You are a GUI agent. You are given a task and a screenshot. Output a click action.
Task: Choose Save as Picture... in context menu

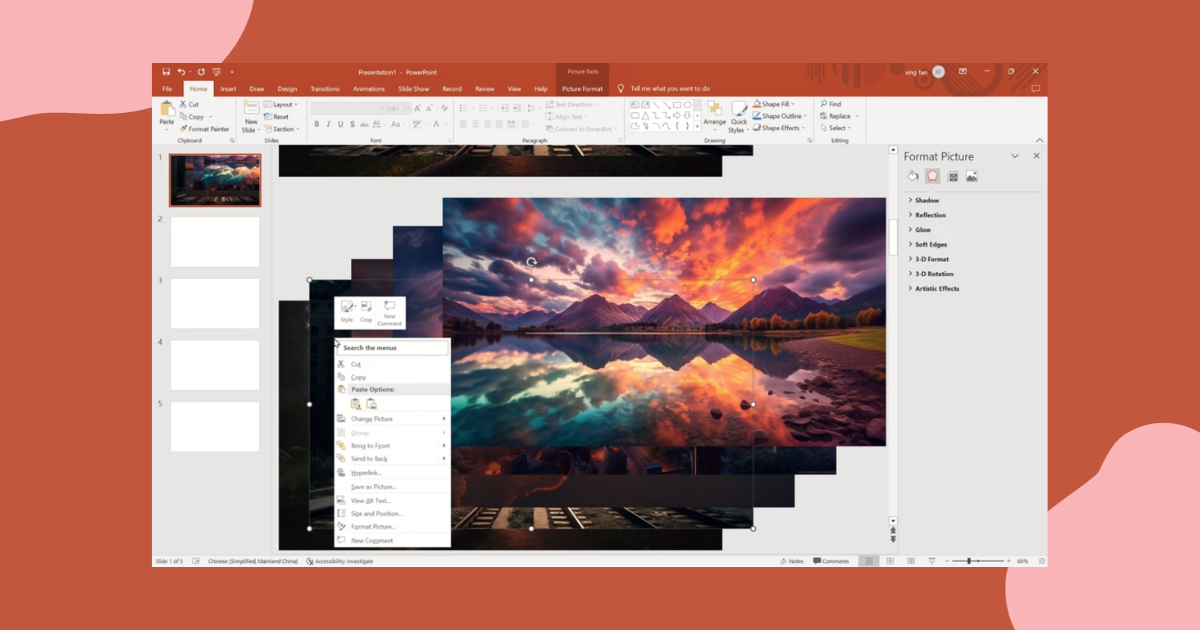(392, 487)
